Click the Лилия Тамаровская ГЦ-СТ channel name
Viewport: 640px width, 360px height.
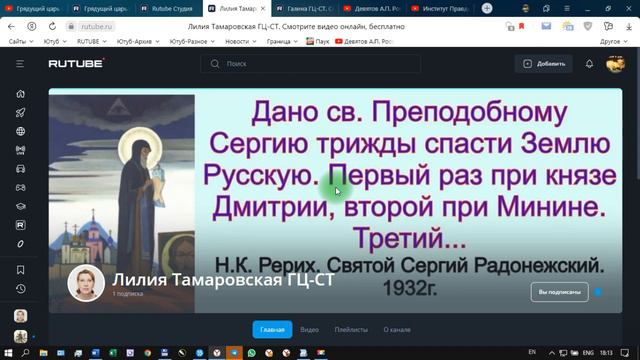pos(223,280)
